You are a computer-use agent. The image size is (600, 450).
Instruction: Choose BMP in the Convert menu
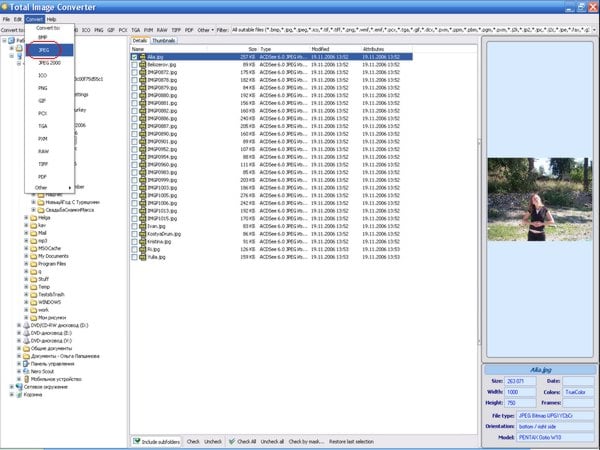point(42,38)
